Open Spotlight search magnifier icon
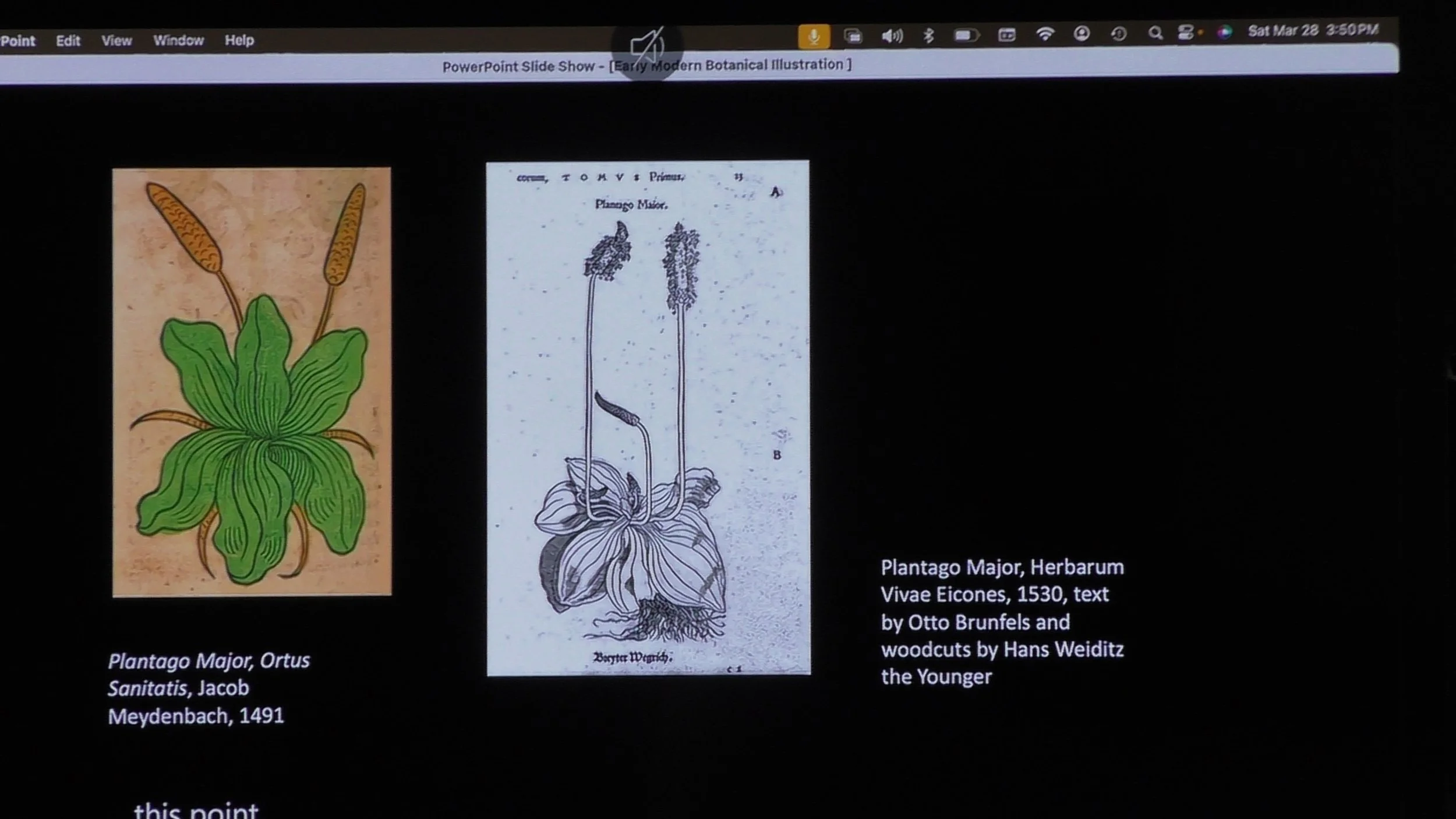Screen dimensions: 1456x819 tap(1155, 33)
